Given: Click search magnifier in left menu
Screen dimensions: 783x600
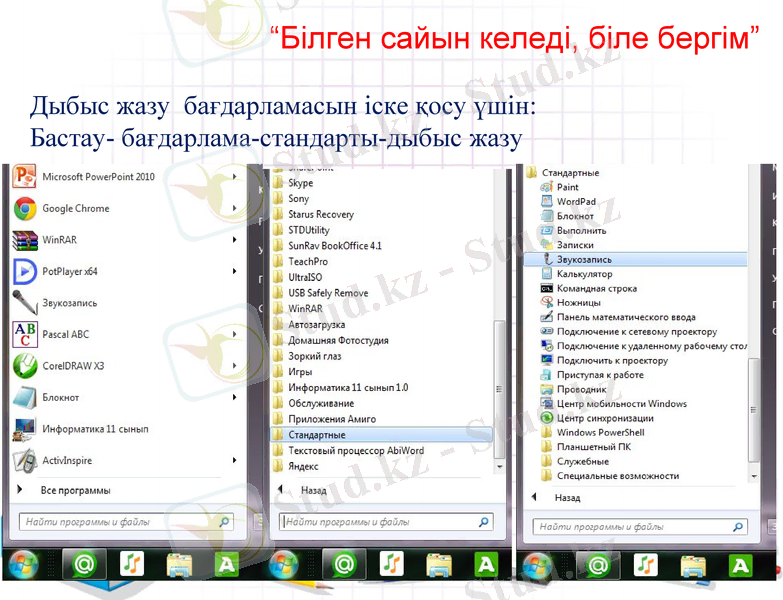Looking at the screenshot, I should (224, 522).
